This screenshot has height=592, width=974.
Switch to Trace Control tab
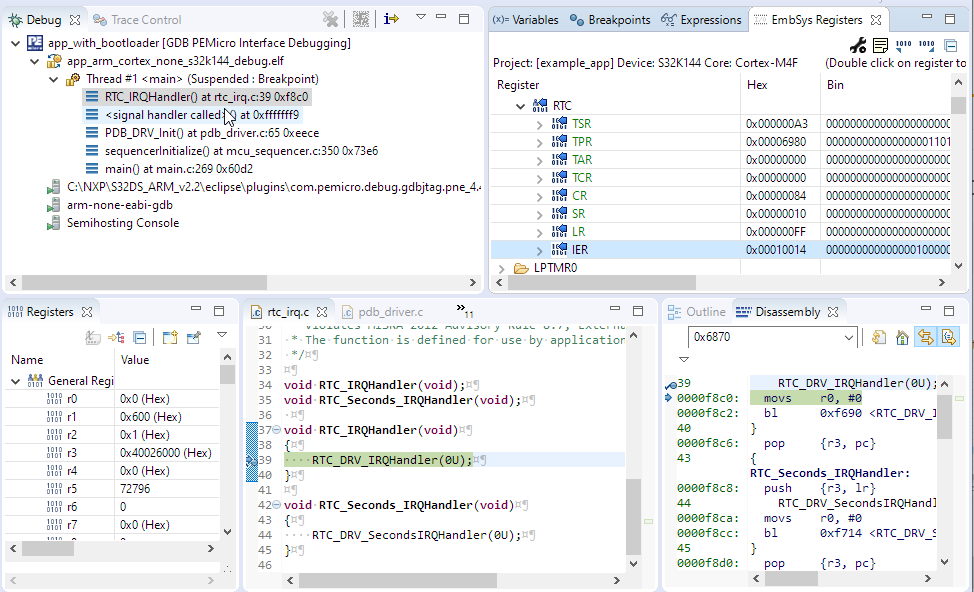137,20
